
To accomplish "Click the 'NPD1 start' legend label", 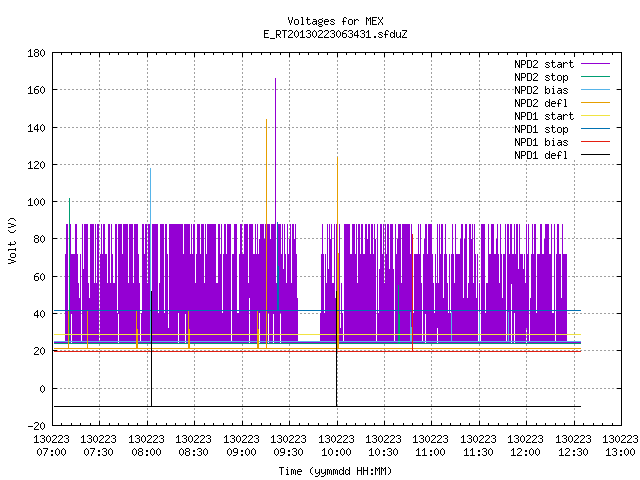I will tap(544, 116).
